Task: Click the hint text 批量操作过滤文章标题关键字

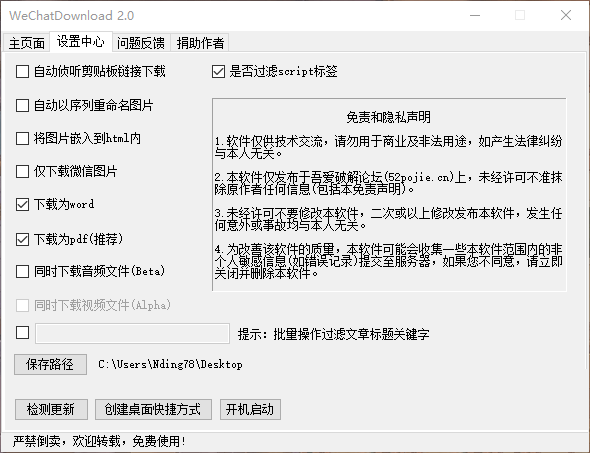Action: click(x=351, y=334)
